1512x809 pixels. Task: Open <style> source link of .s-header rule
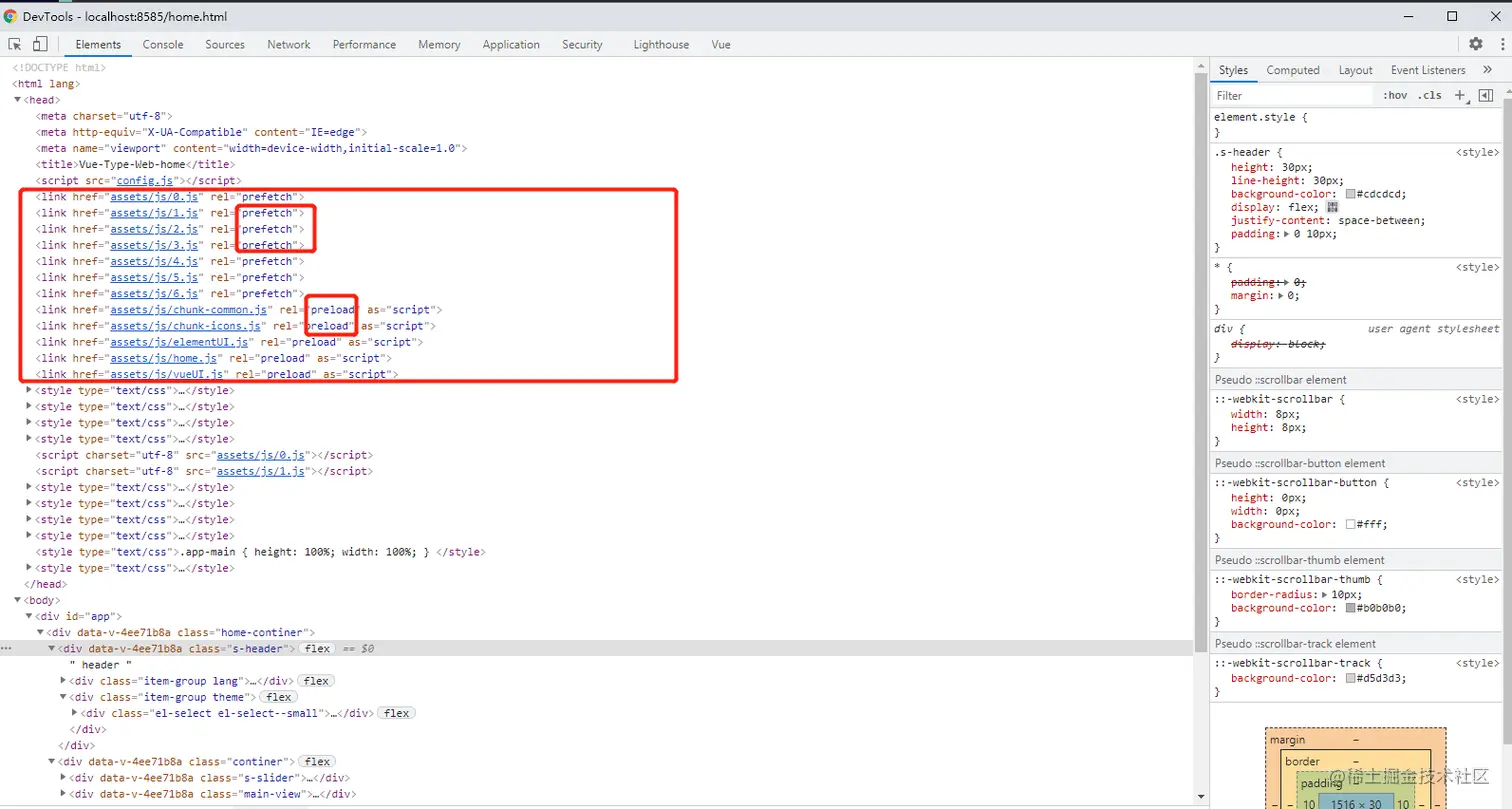1477,153
